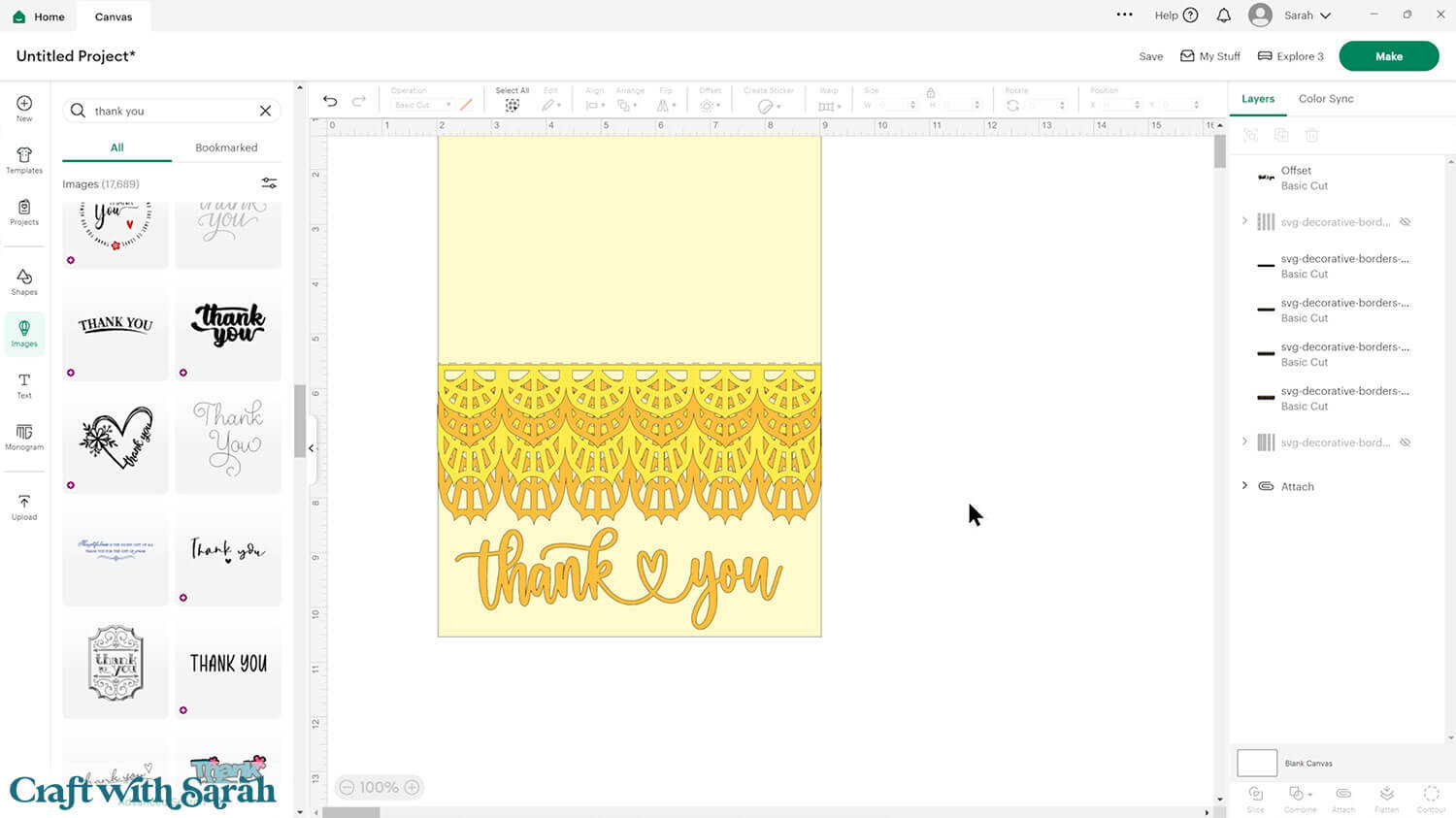
Task: Switch to the Bookmarked tab
Action: 226,147
